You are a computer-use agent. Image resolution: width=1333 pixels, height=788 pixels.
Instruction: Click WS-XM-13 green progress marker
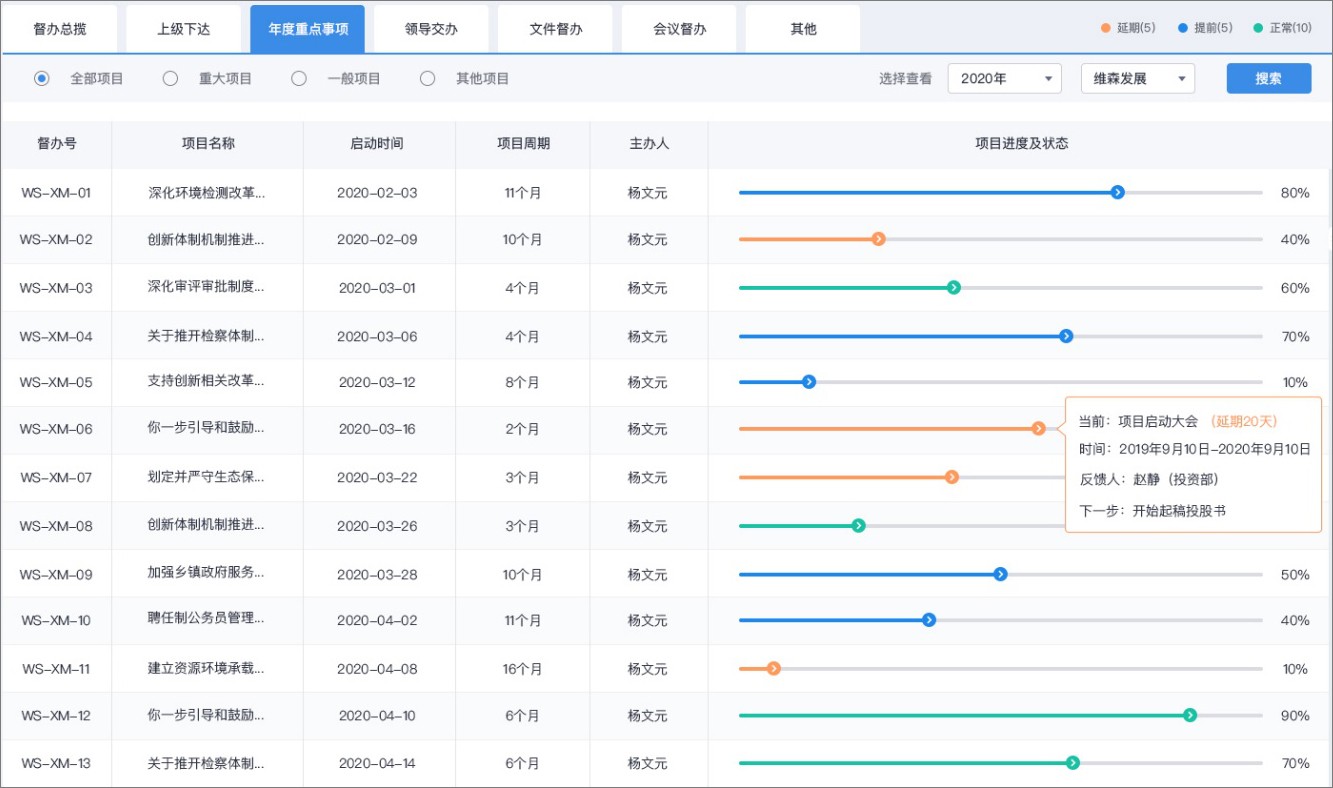tap(1073, 763)
